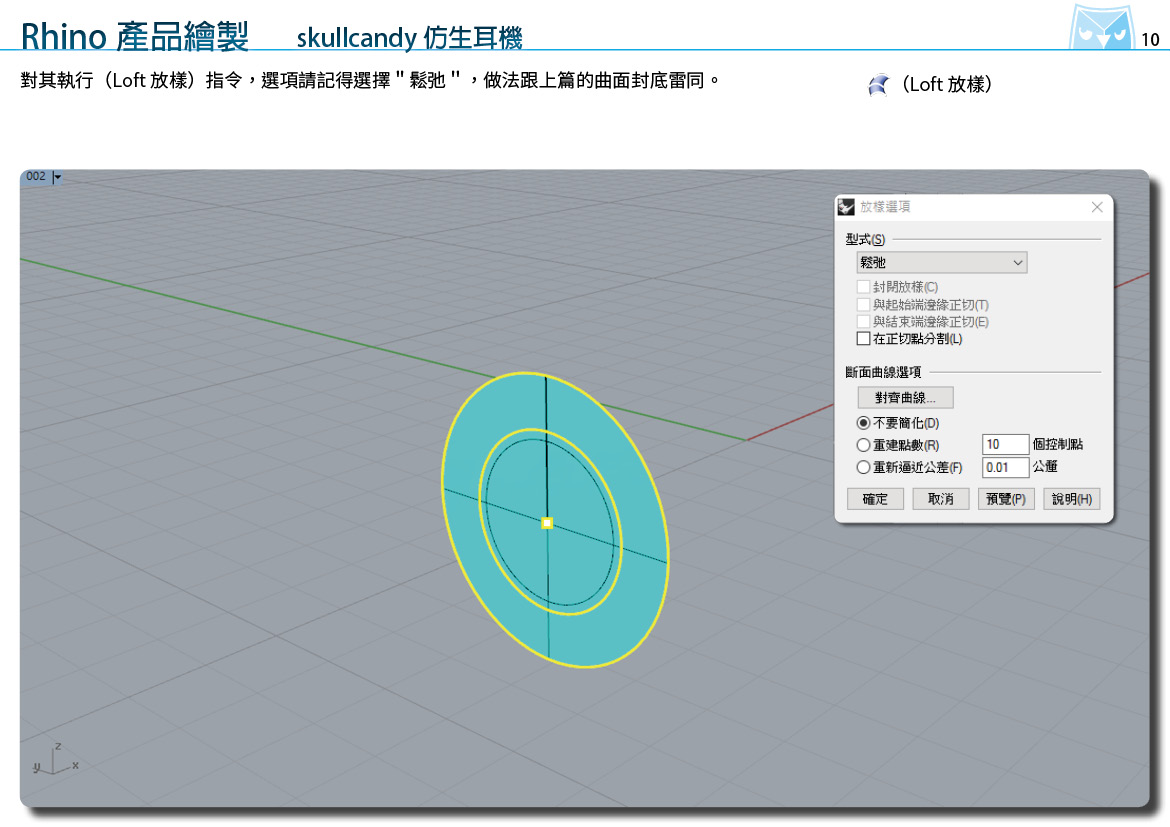The height and width of the screenshot is (827, 1170).
Task: Click the control point count field showing 10
Action: 1005,445
